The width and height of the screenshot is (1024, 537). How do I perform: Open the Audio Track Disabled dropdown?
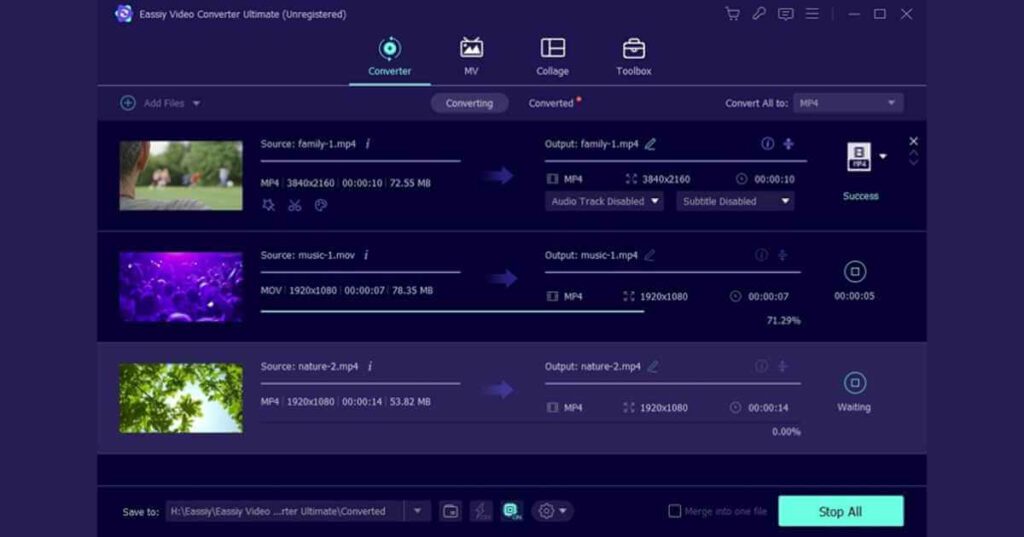[x=604, y=201]
